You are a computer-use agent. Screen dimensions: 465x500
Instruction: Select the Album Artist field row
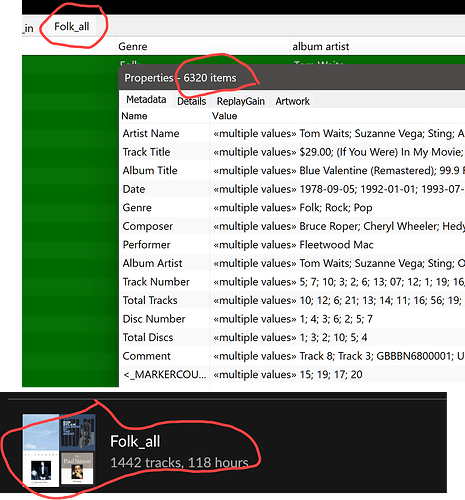coord(292,263)
